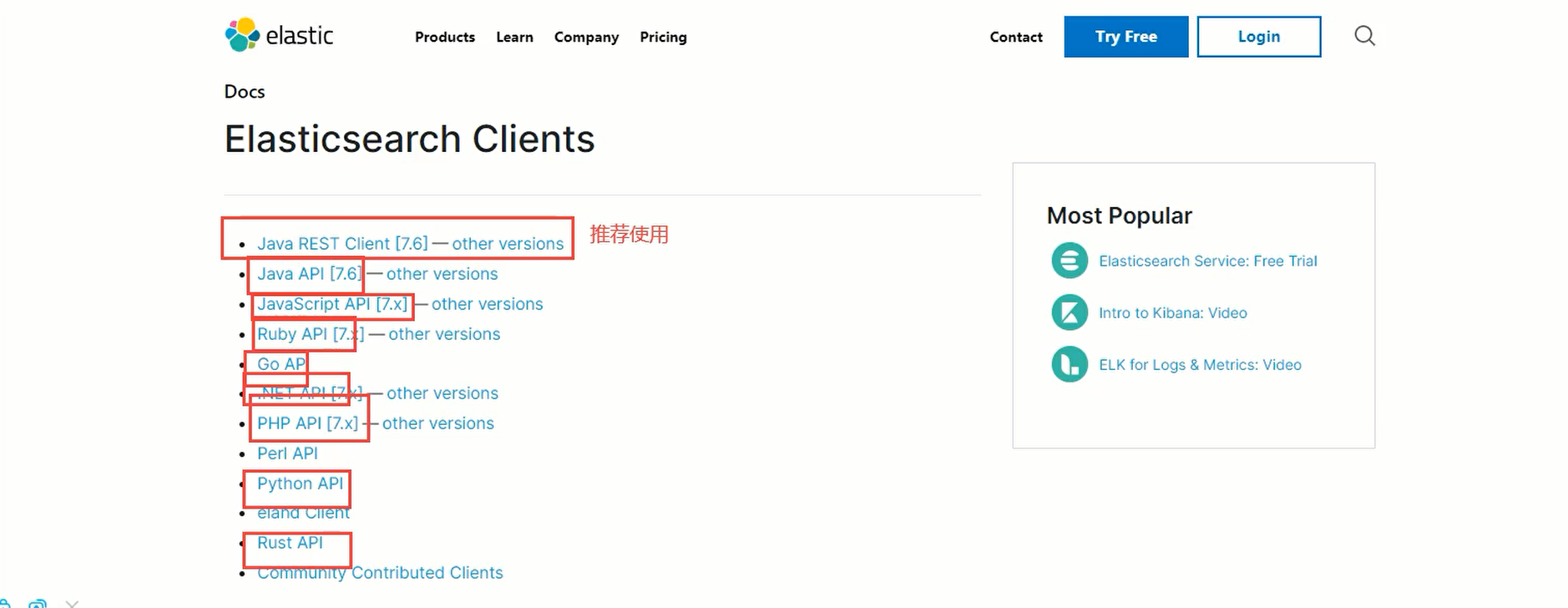
Task: Open JavaScript API [7.x] docs
Action: pyautogui.click(x=332, y=304)
